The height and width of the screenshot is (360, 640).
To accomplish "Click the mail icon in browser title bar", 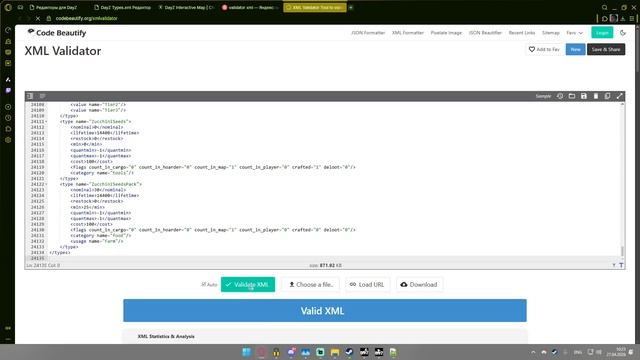I will (x=20, y=7).
